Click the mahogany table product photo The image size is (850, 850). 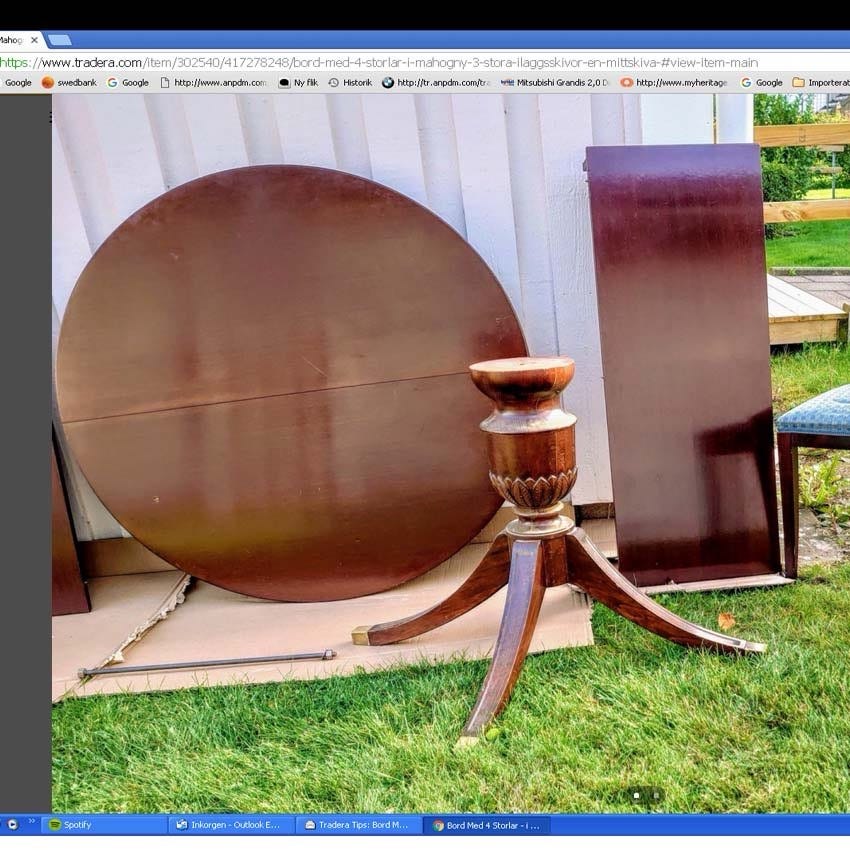pos(450,453)
